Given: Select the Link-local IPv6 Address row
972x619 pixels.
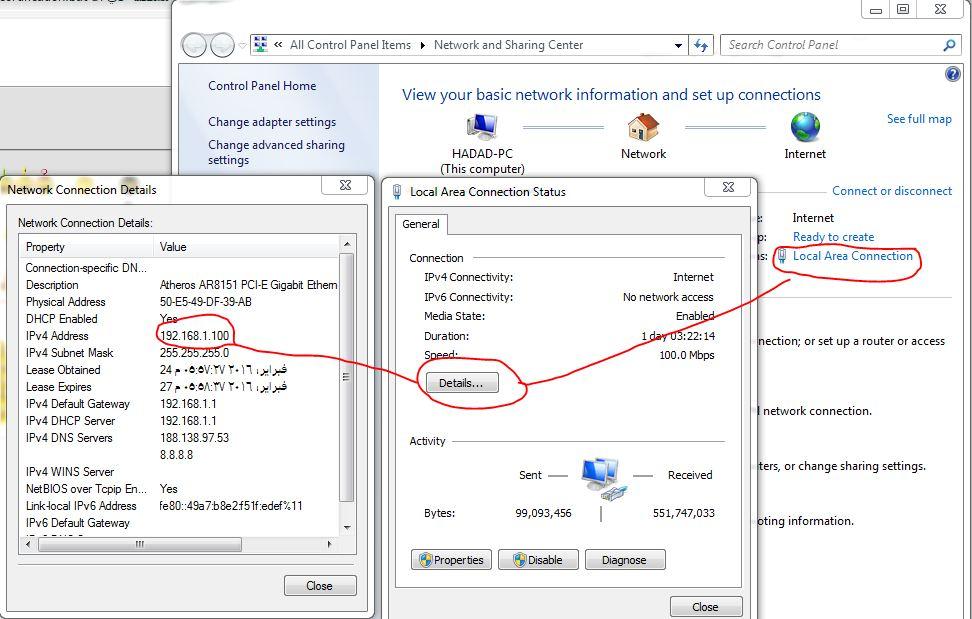Looking at the screenshot, I should [x=179, y=506].
